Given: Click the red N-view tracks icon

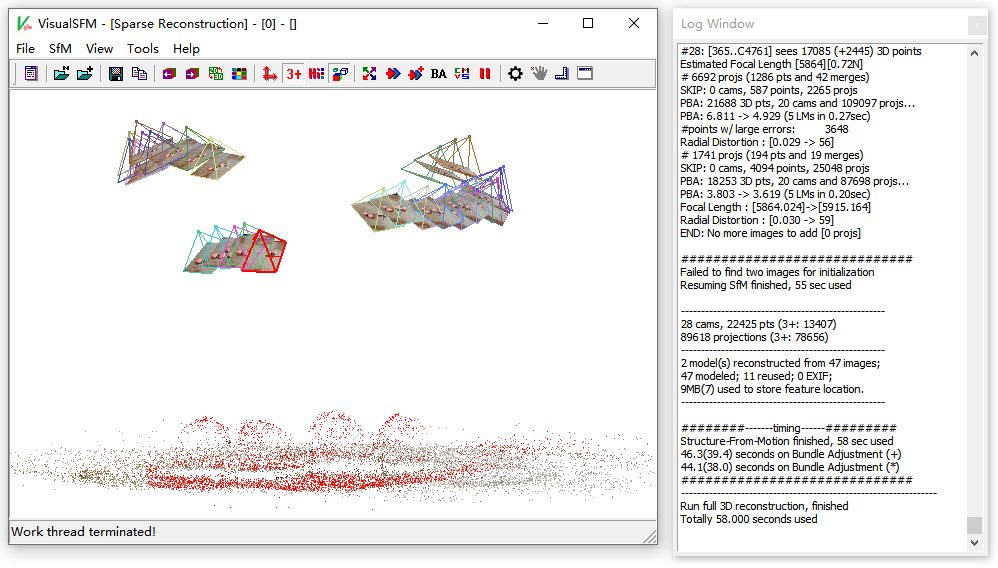Looking at the screenshot, I should 316,74.
